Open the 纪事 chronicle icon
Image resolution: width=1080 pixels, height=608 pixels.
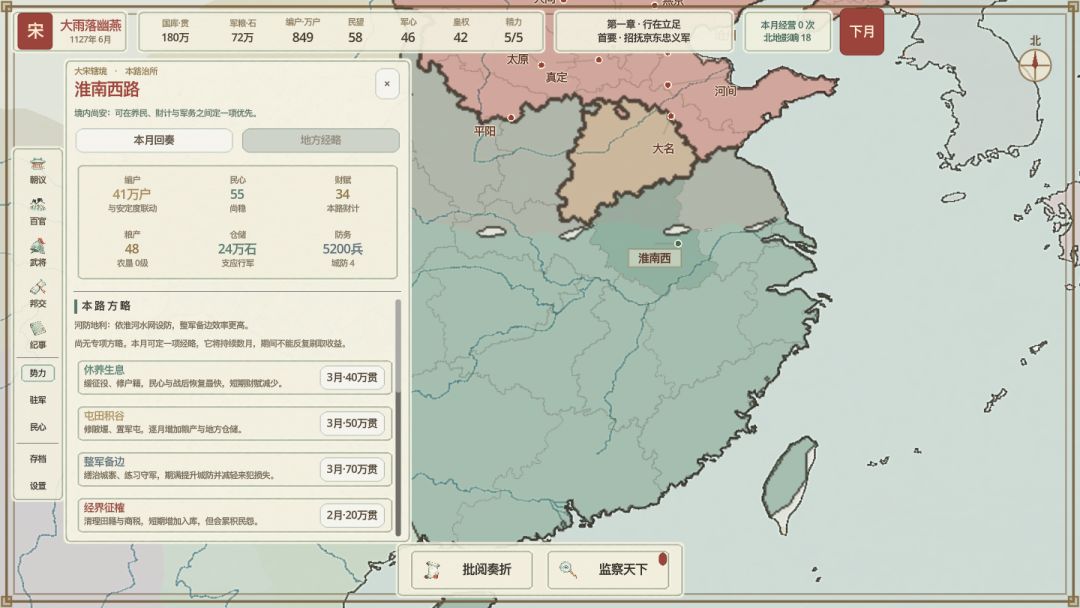tap(37, 335)
